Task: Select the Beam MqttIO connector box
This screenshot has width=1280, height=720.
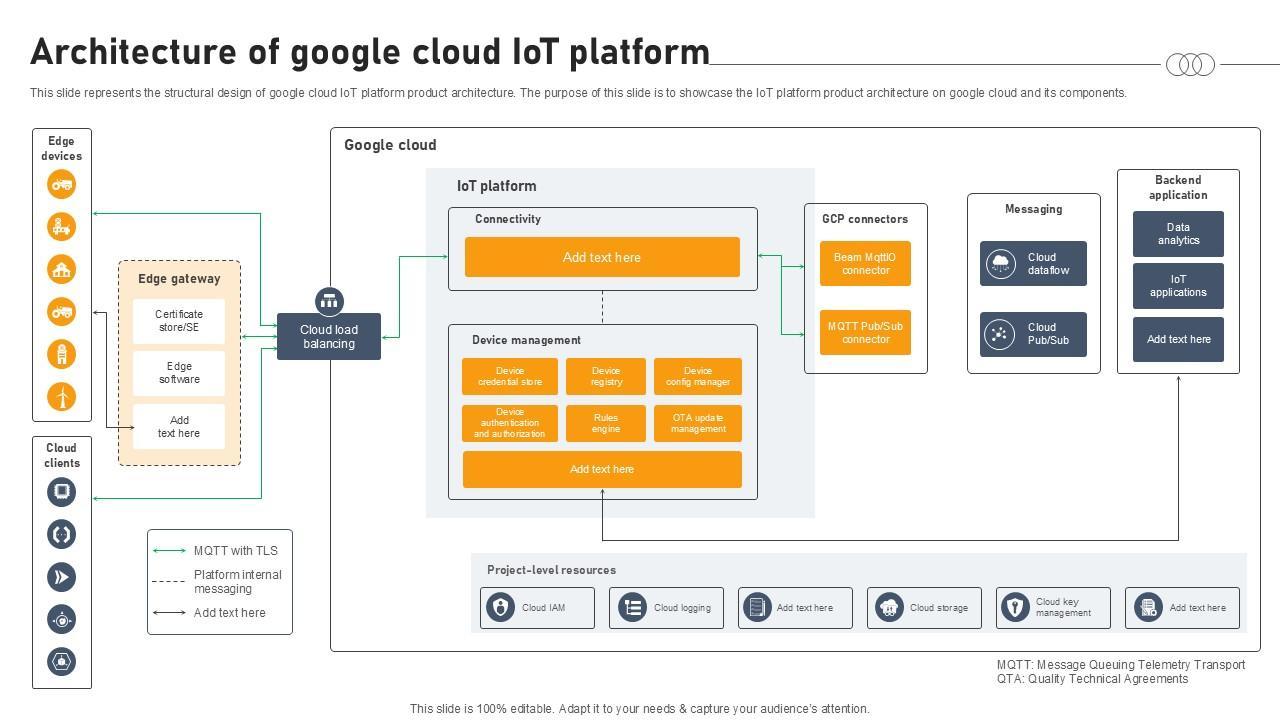Action: coord(866,263)
